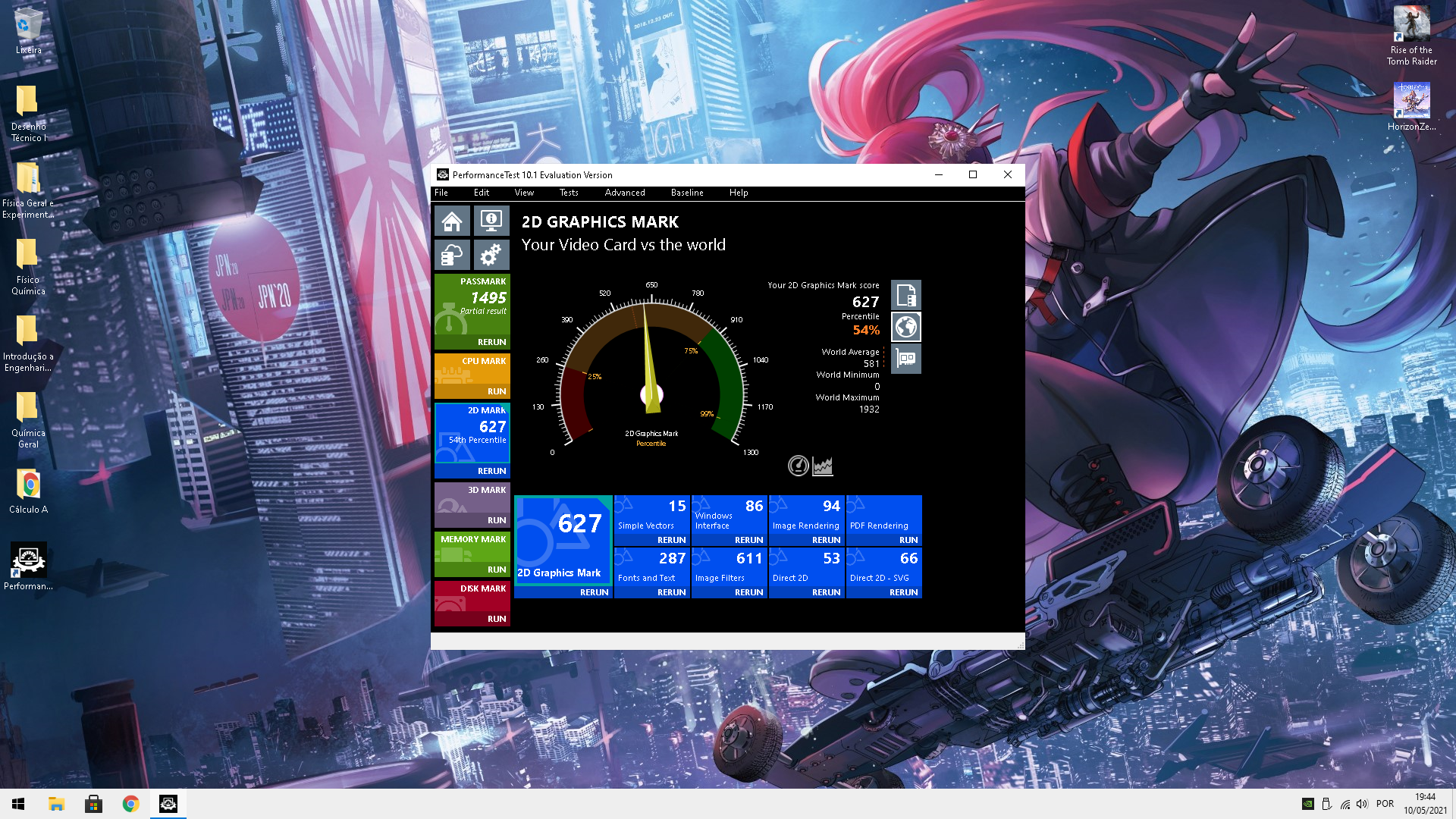Rerun the PassMark overall test
1456x819 pixels.
(x=491, y=342)
